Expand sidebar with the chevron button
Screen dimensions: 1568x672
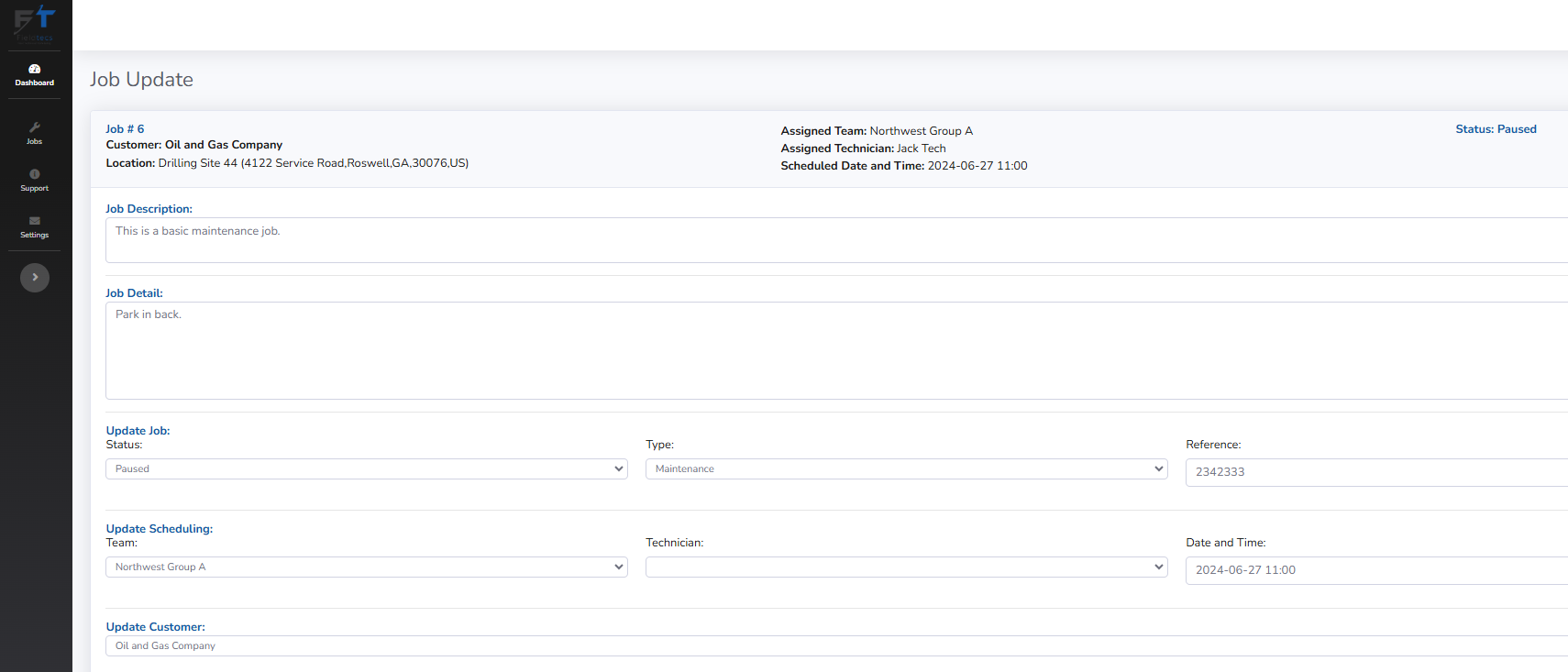[35, 278]
